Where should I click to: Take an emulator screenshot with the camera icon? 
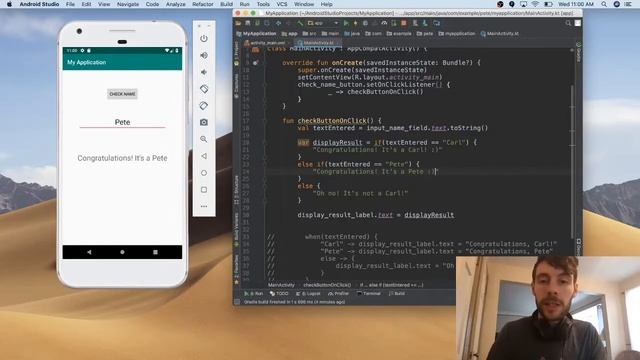click(x=204, y=122)
